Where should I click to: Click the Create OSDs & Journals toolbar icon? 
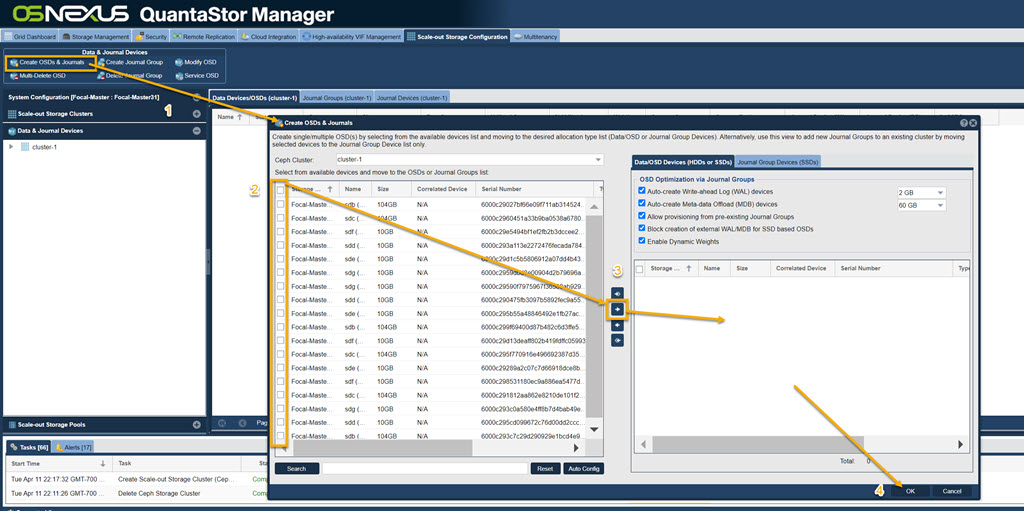click(x=14, y=63)
